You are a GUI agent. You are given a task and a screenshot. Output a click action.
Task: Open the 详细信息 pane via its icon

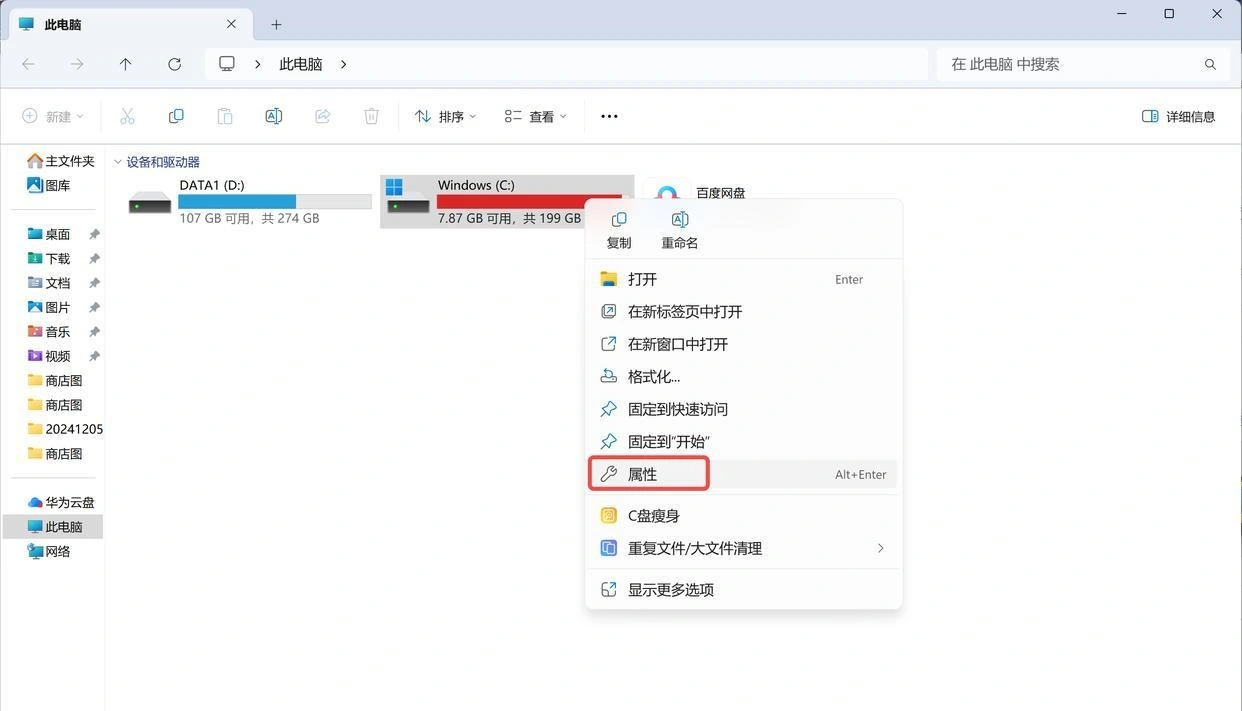tap(1149, 116)
